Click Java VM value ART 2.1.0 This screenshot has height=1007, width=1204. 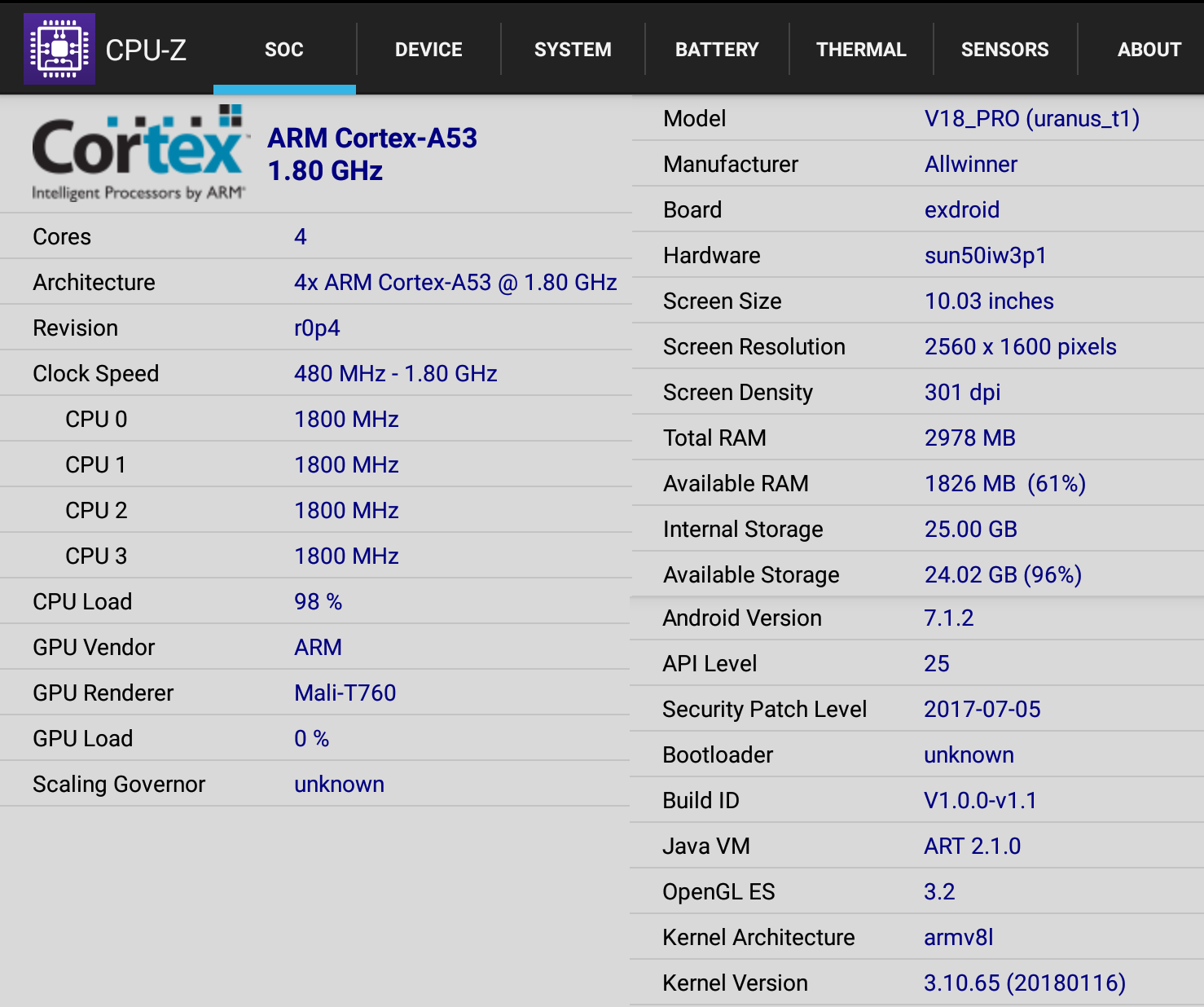click(x=972, y=846)
